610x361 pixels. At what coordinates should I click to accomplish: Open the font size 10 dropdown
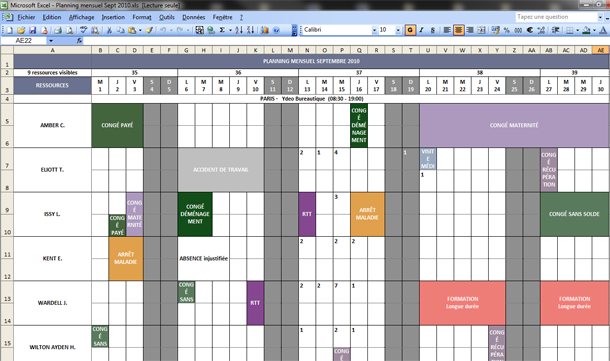[398, 30]
